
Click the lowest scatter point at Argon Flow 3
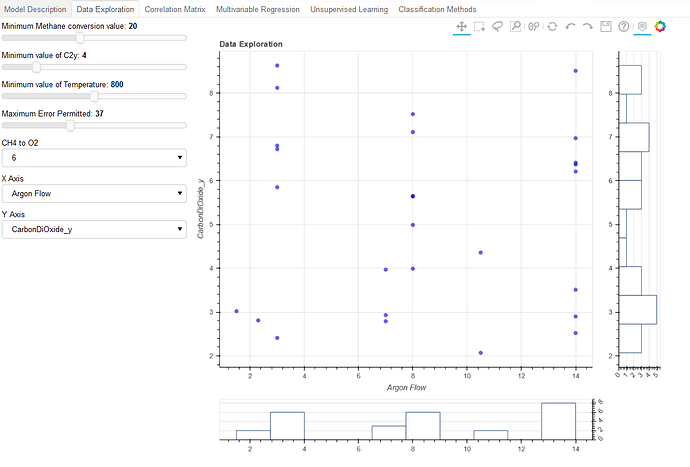click(x=277, y=338)
